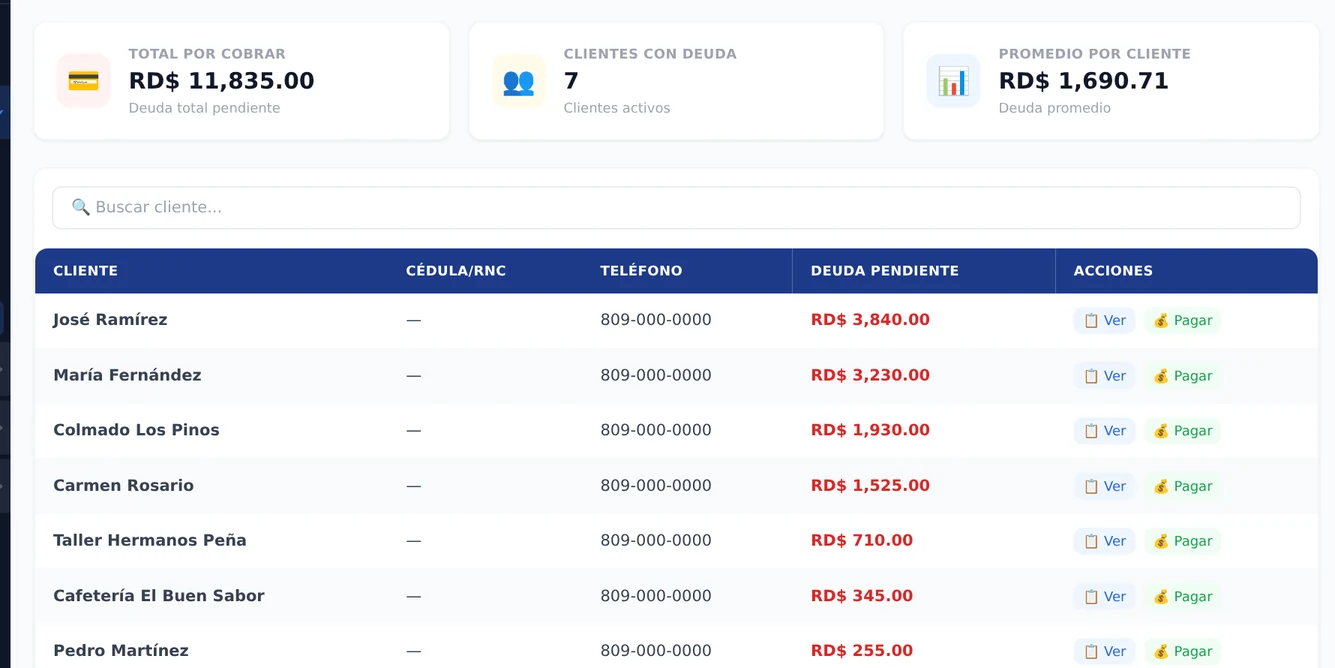Click the credit card icon in Total por Cobrar
This screenshot has width=1335, height=668.
tap(83, 81)
